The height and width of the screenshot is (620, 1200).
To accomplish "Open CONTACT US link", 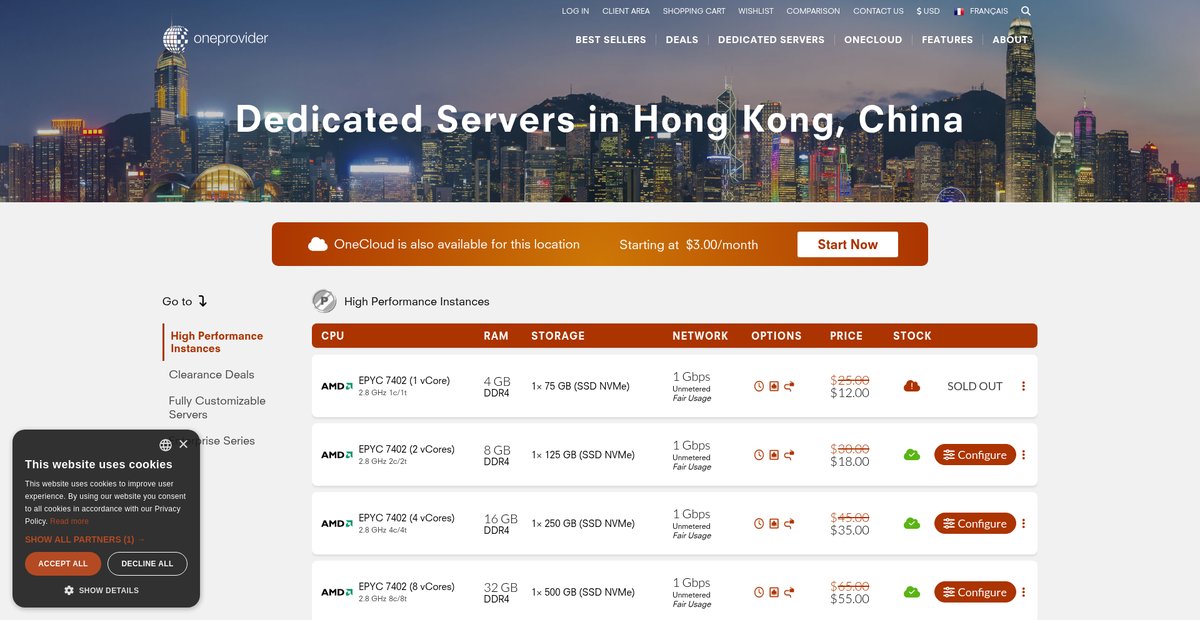I will [x=878, y=11].
